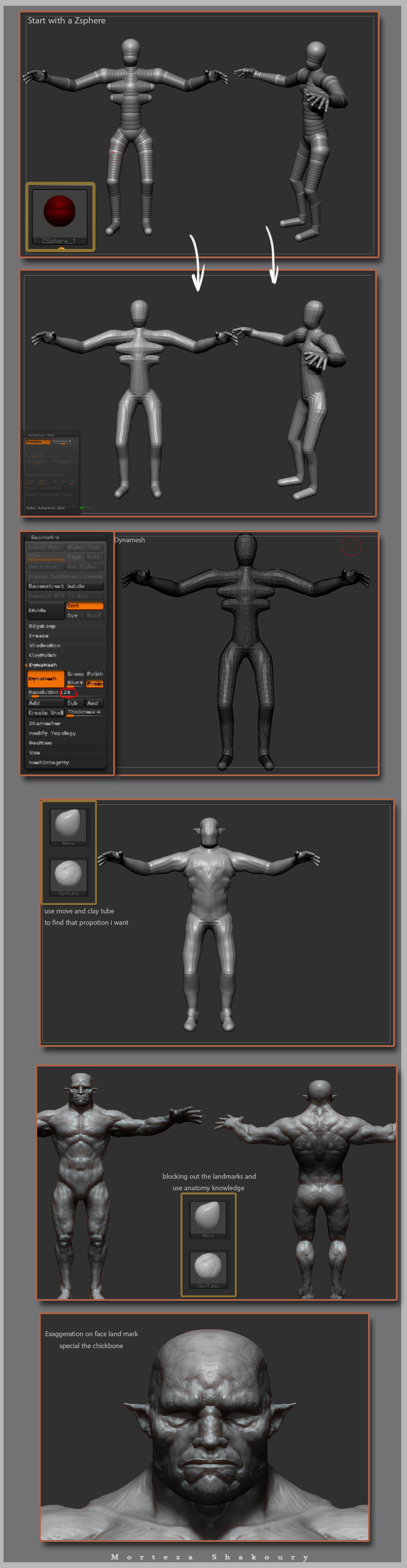Click Insert Local Mesh button
Image resolution: width=407 pixels, height=1568 pixels.
(x=51, y=488)
